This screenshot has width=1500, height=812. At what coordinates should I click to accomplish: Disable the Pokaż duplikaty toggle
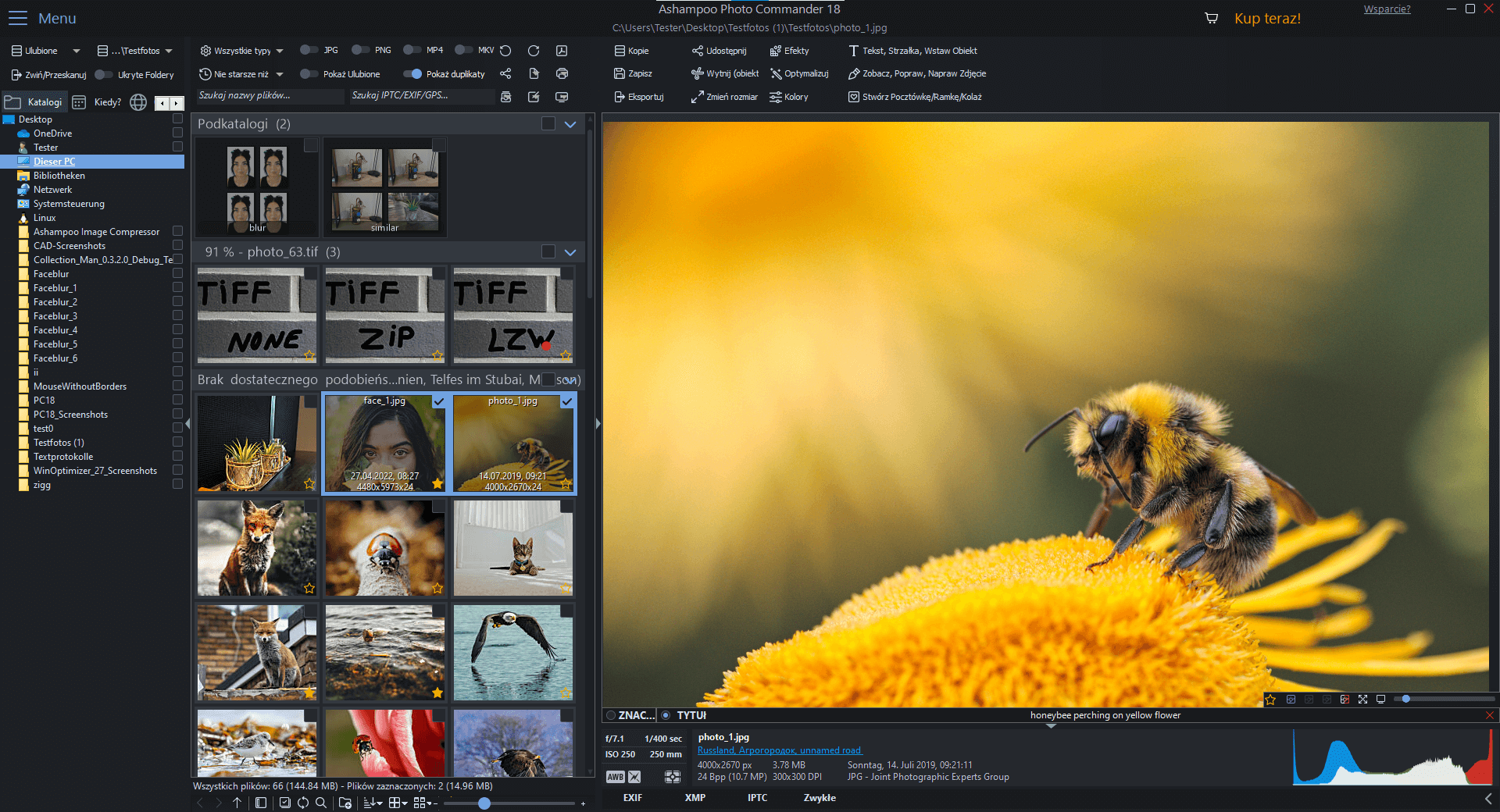click(x=412, y=73)
